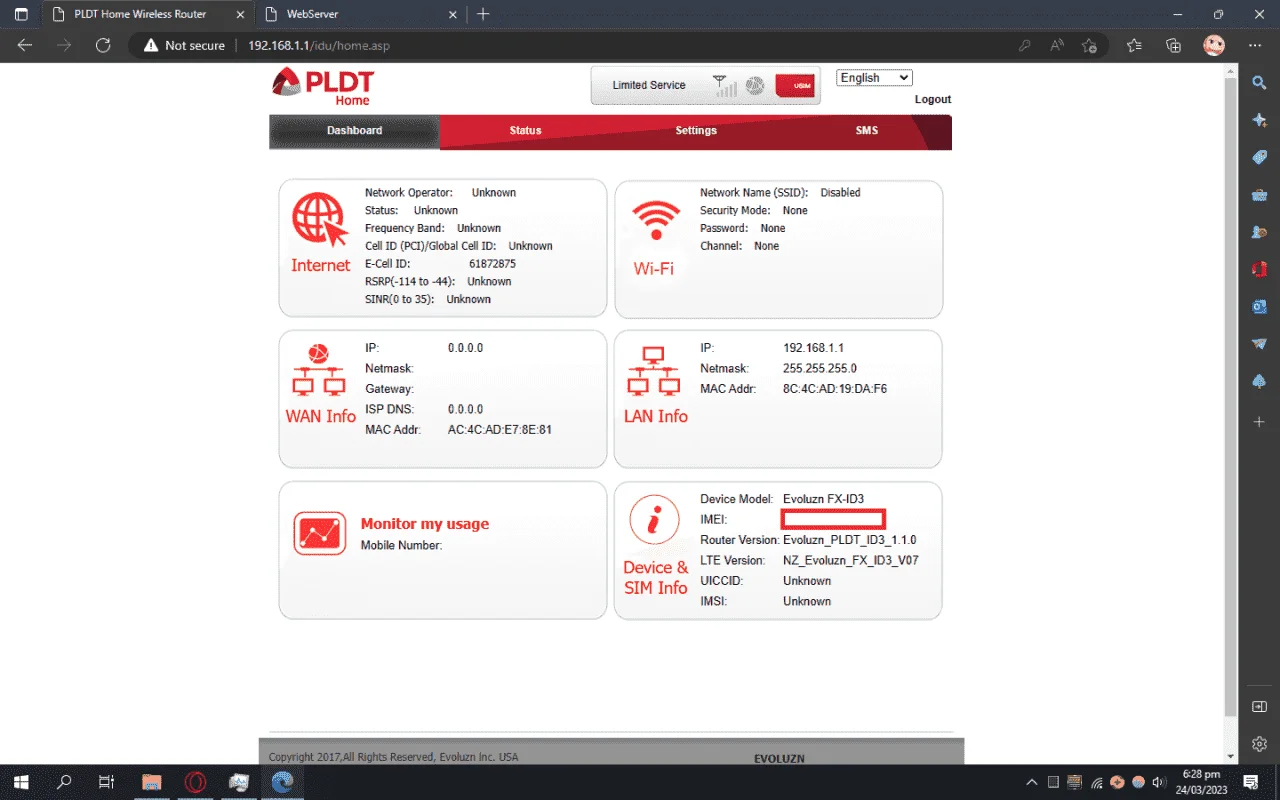This screenshot has height=800, width=1280.
Task: Open the Shopping tag icon in sidebar
Action: (x=1260, y=157)
